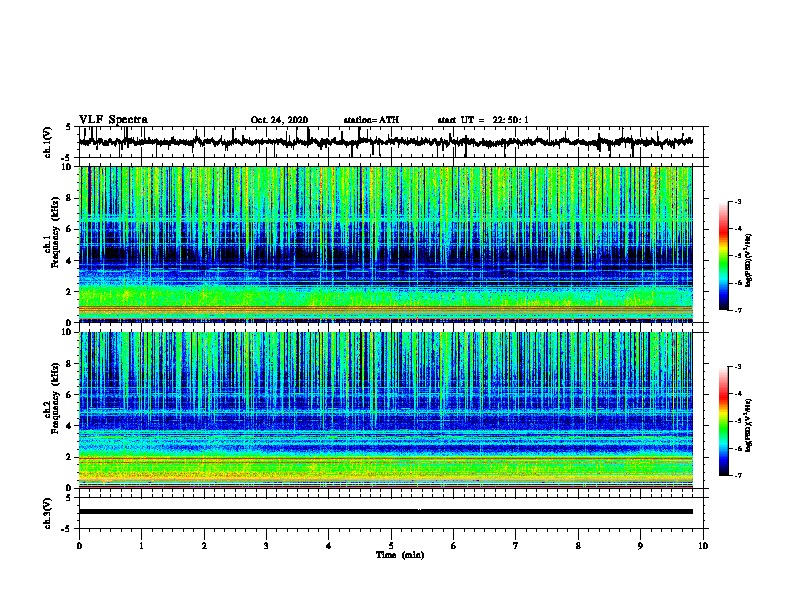Click the ch.2 log(PSD) color bar caption
Viewport: 792px width, 612px height.
click(x=749, y=425)
